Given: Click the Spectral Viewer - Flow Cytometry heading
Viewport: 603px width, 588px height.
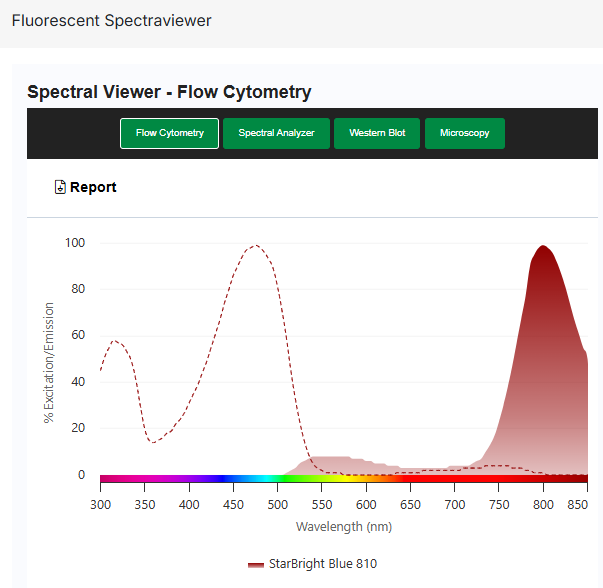Looking at the screenshot, I should point(169,92).
